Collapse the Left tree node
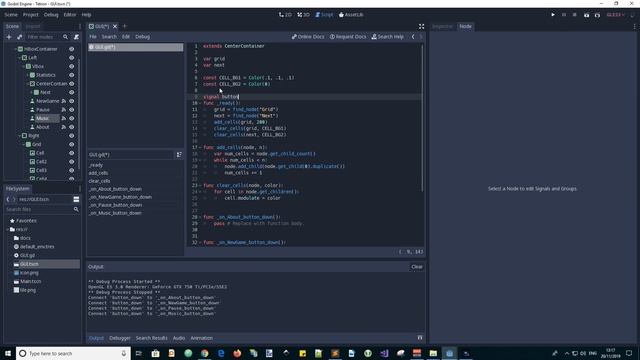The height and width of the screenshot is (360, 640). tap(20, 58)
